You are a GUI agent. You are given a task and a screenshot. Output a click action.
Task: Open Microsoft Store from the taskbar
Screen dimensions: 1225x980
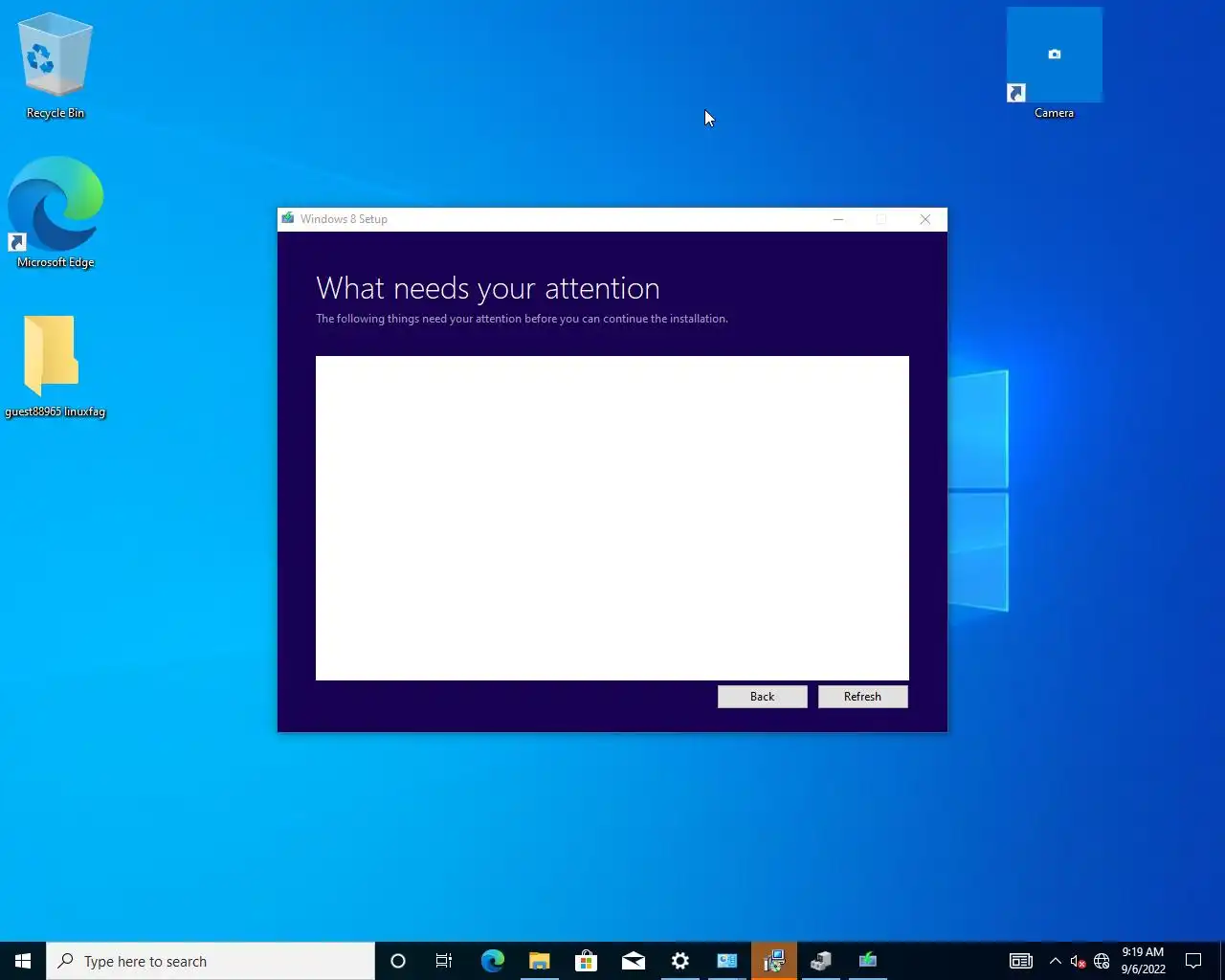click(x=586, y=961)
